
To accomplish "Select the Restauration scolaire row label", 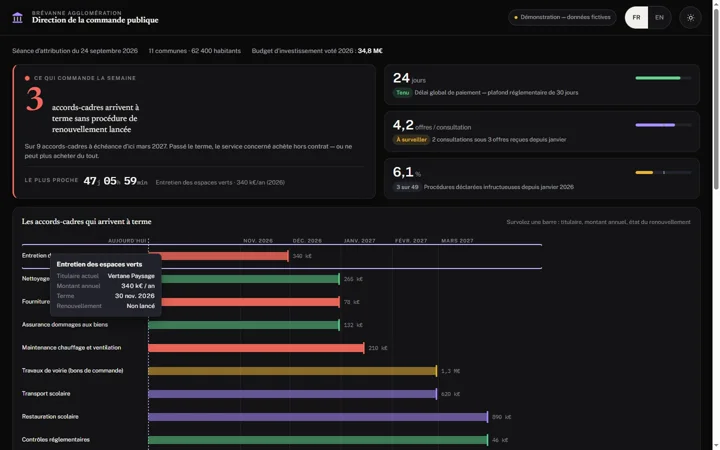I will point(50,416).
